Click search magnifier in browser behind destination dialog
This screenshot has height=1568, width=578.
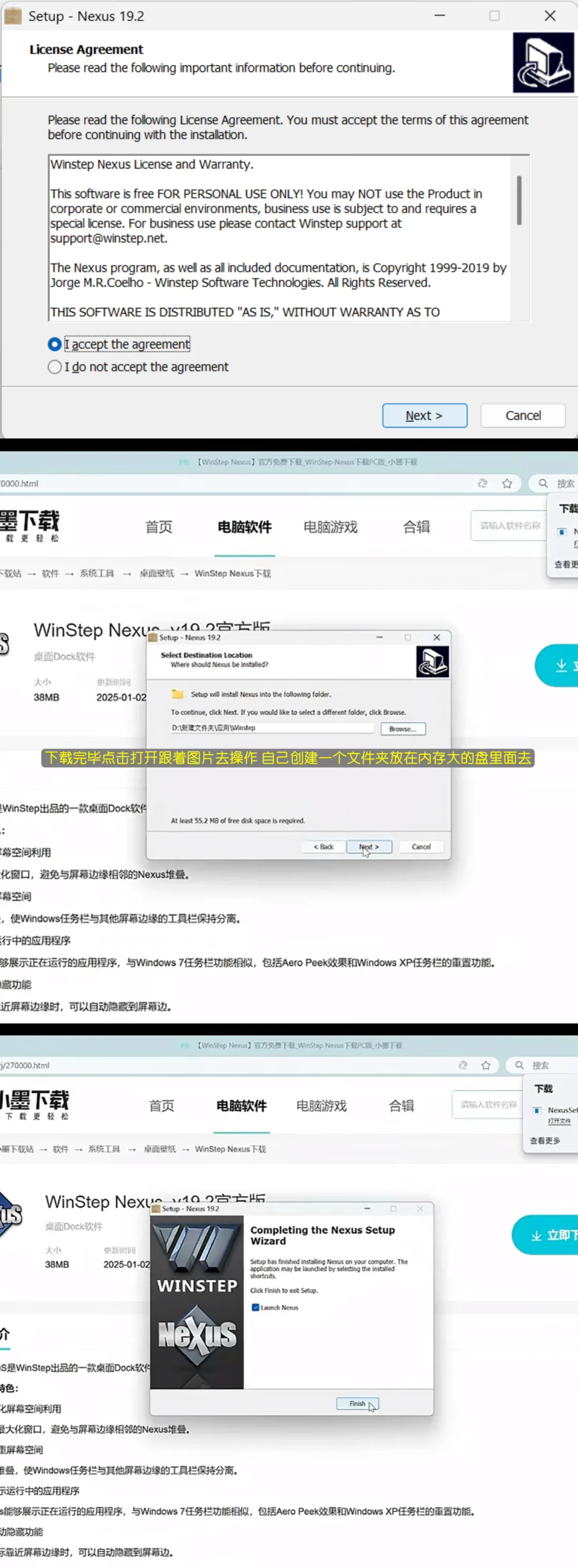[543, 483]
